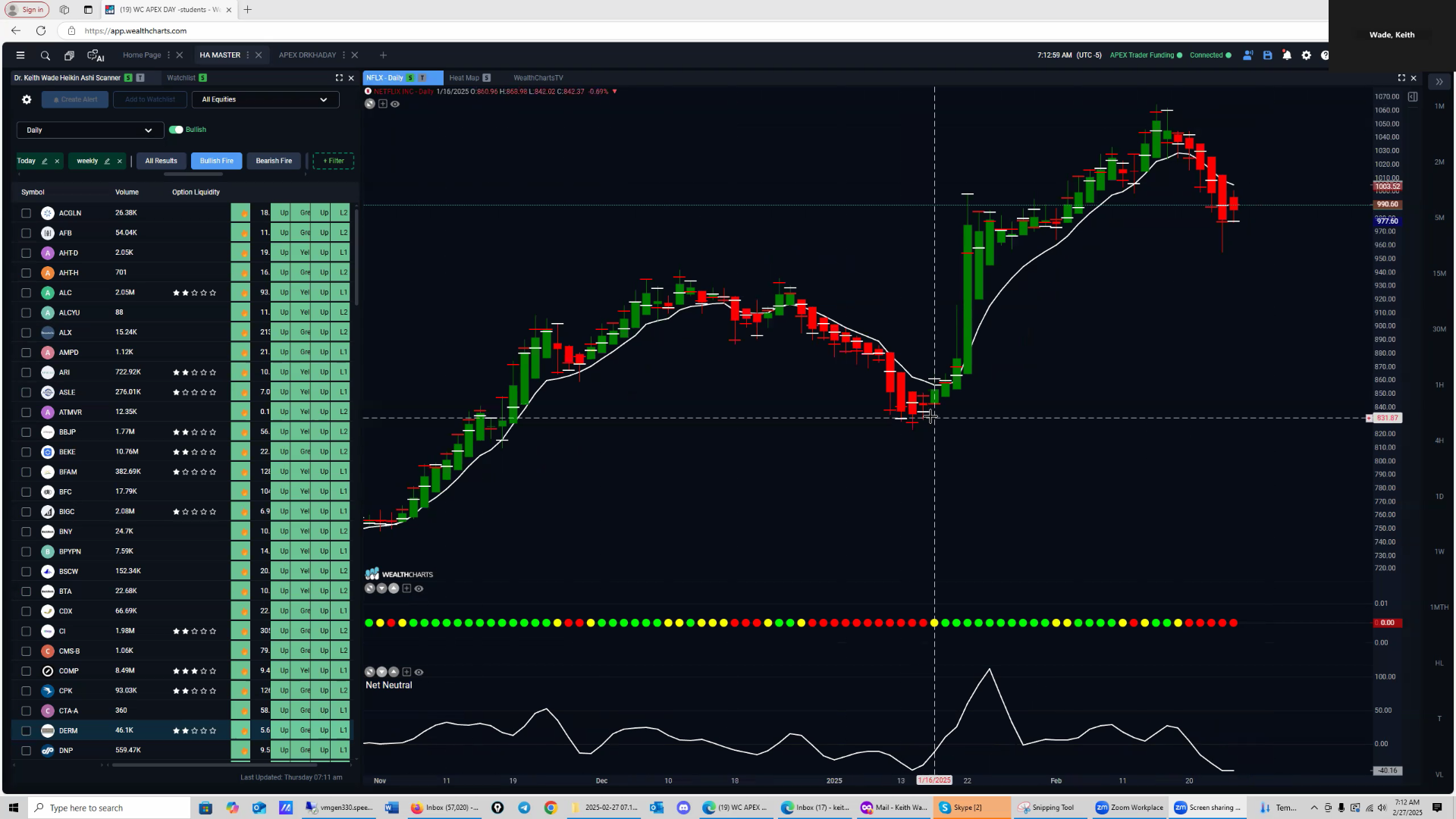This screenshot has width=1456, height=819.
Task: Check the DERM row checkbox
Action: point(26,731)
